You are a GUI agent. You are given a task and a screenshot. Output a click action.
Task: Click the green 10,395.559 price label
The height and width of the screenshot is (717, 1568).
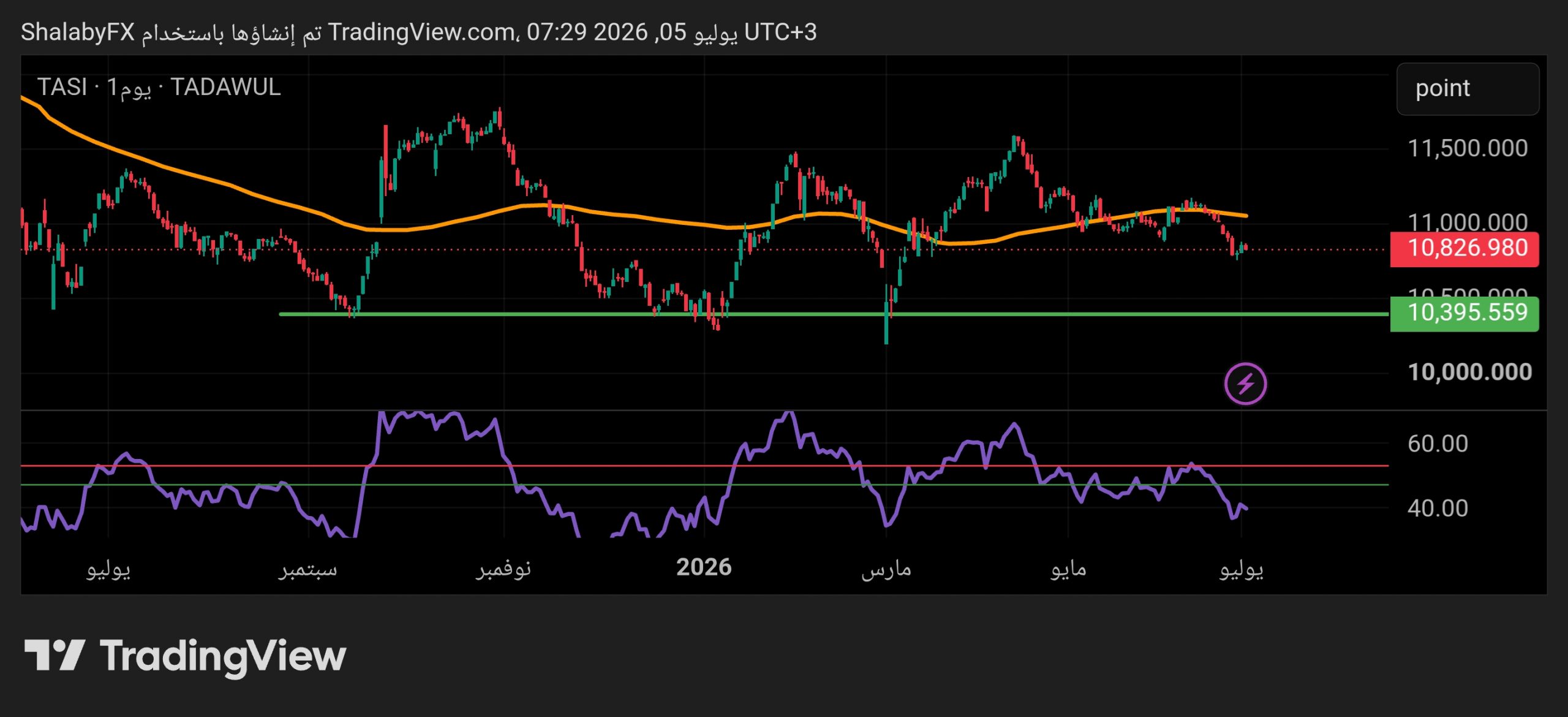point(1464,314)
